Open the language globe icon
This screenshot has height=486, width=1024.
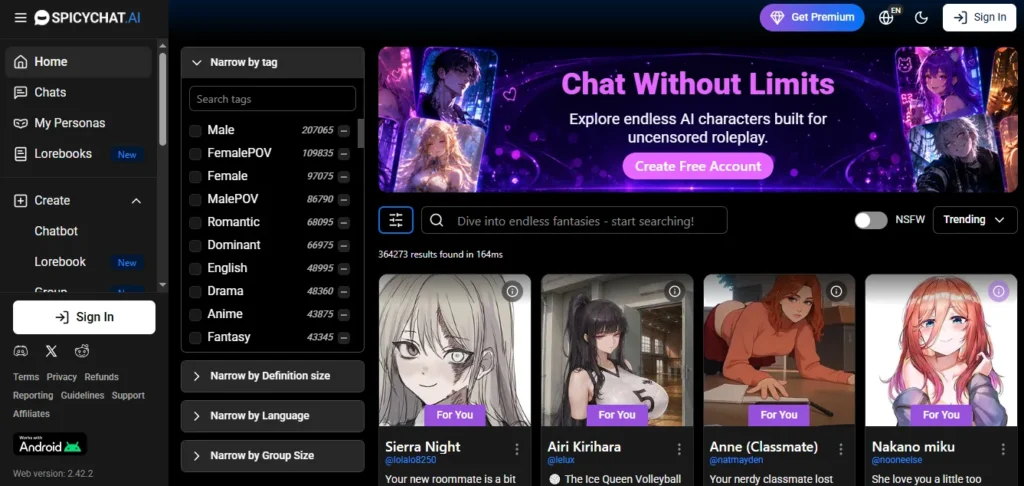pyautogui.click(x=887, y=18)
